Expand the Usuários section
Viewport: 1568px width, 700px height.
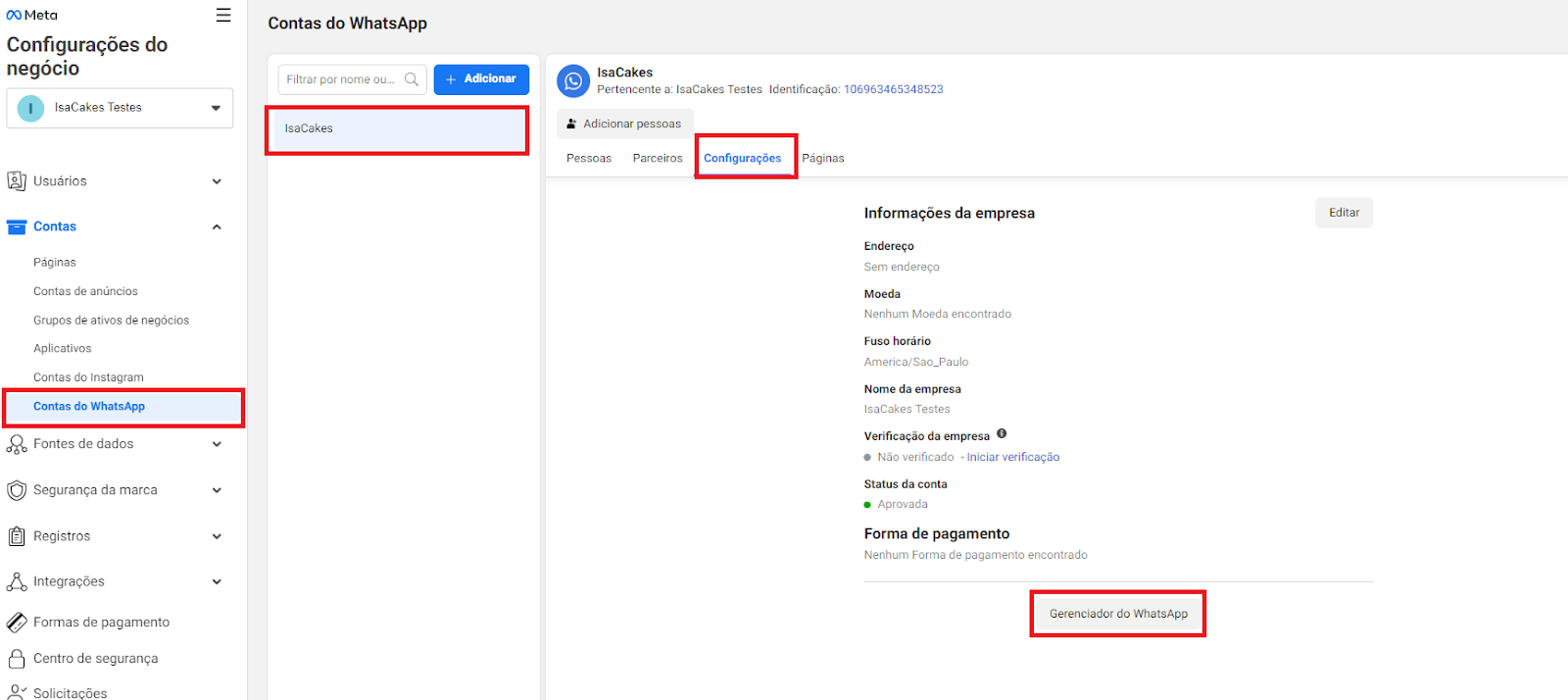217,181
